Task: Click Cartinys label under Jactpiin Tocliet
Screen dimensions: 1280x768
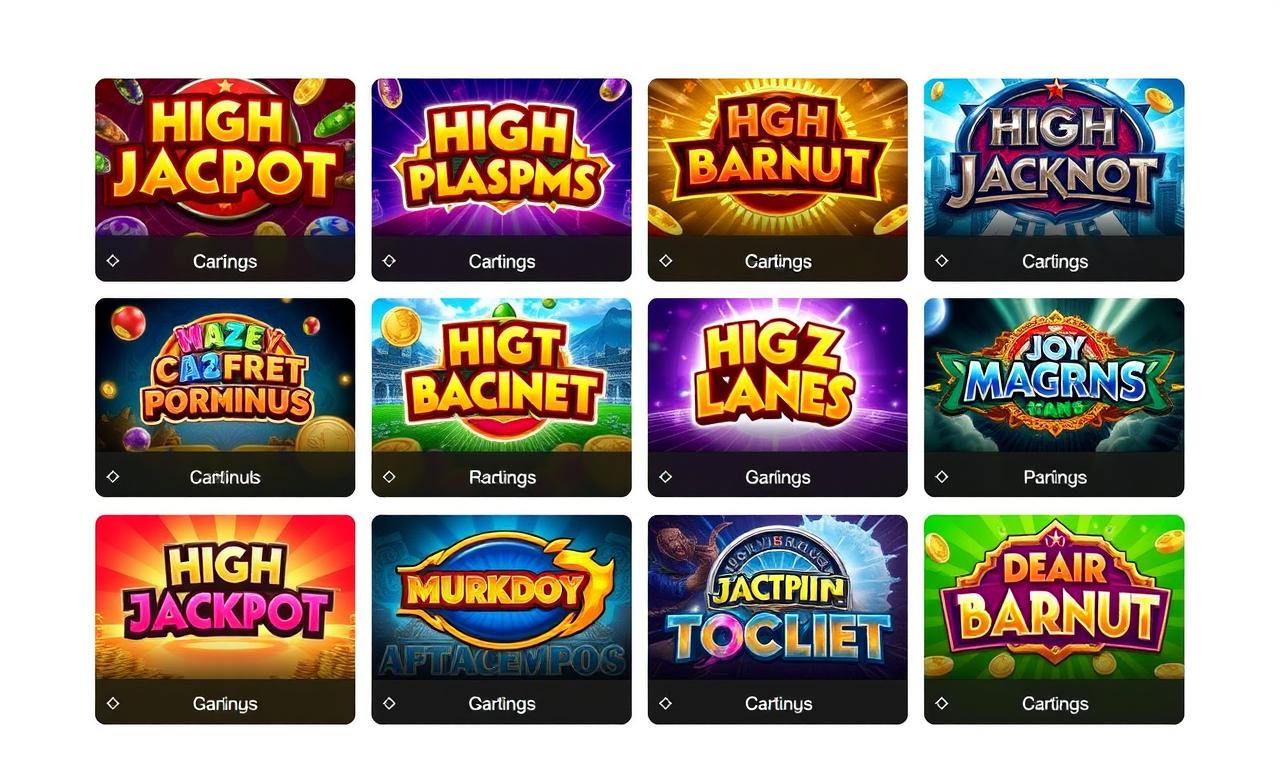Action: pos(778,704)
